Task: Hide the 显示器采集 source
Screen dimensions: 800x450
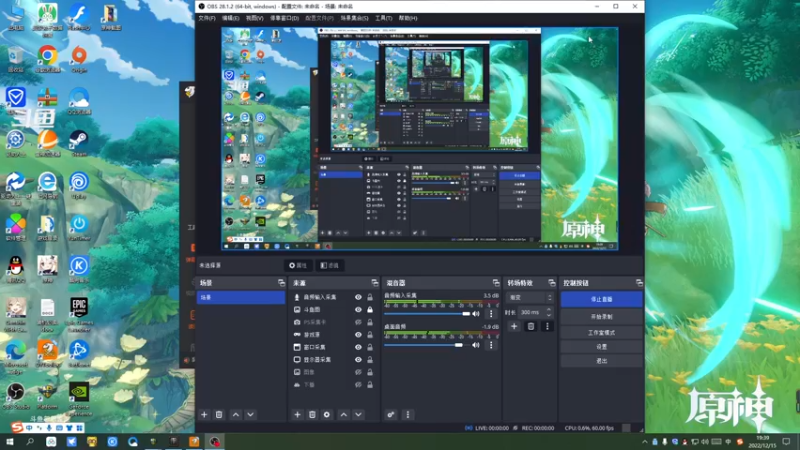Action: [x=358, y=360]
